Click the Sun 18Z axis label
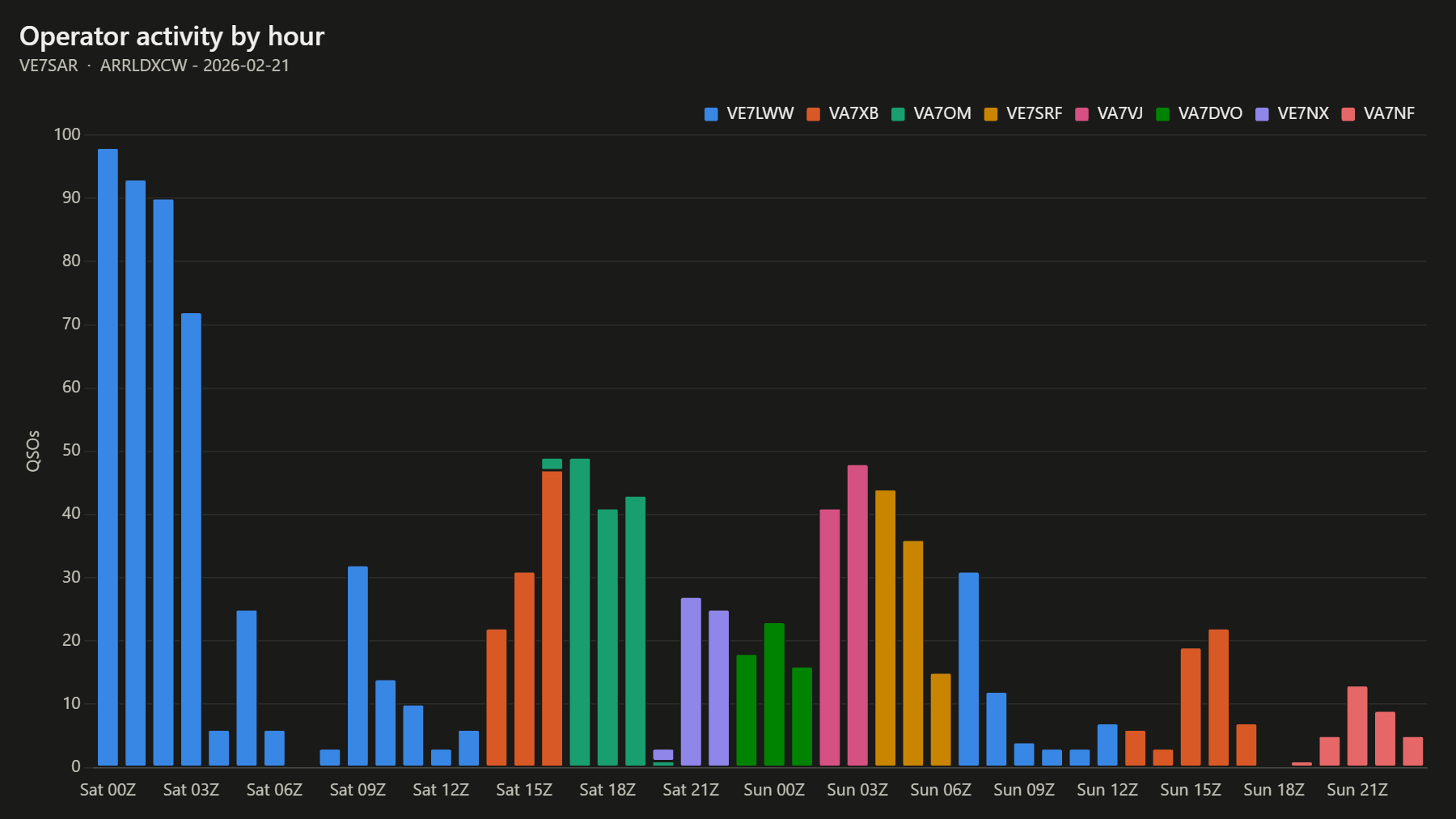 coord(1274,790)
